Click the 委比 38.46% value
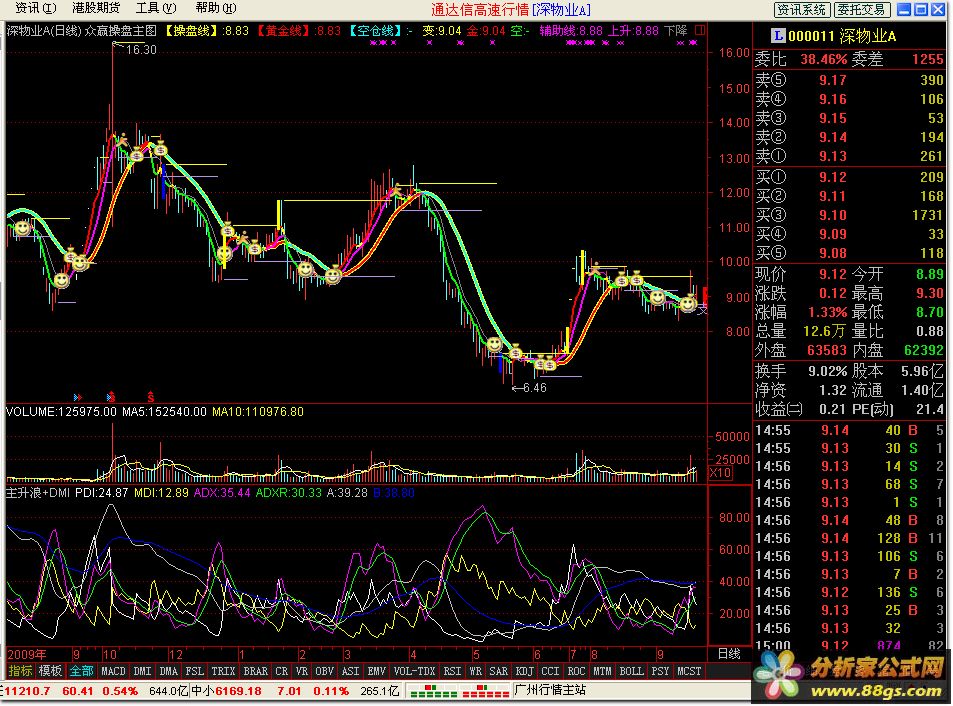 click(824, 60)
